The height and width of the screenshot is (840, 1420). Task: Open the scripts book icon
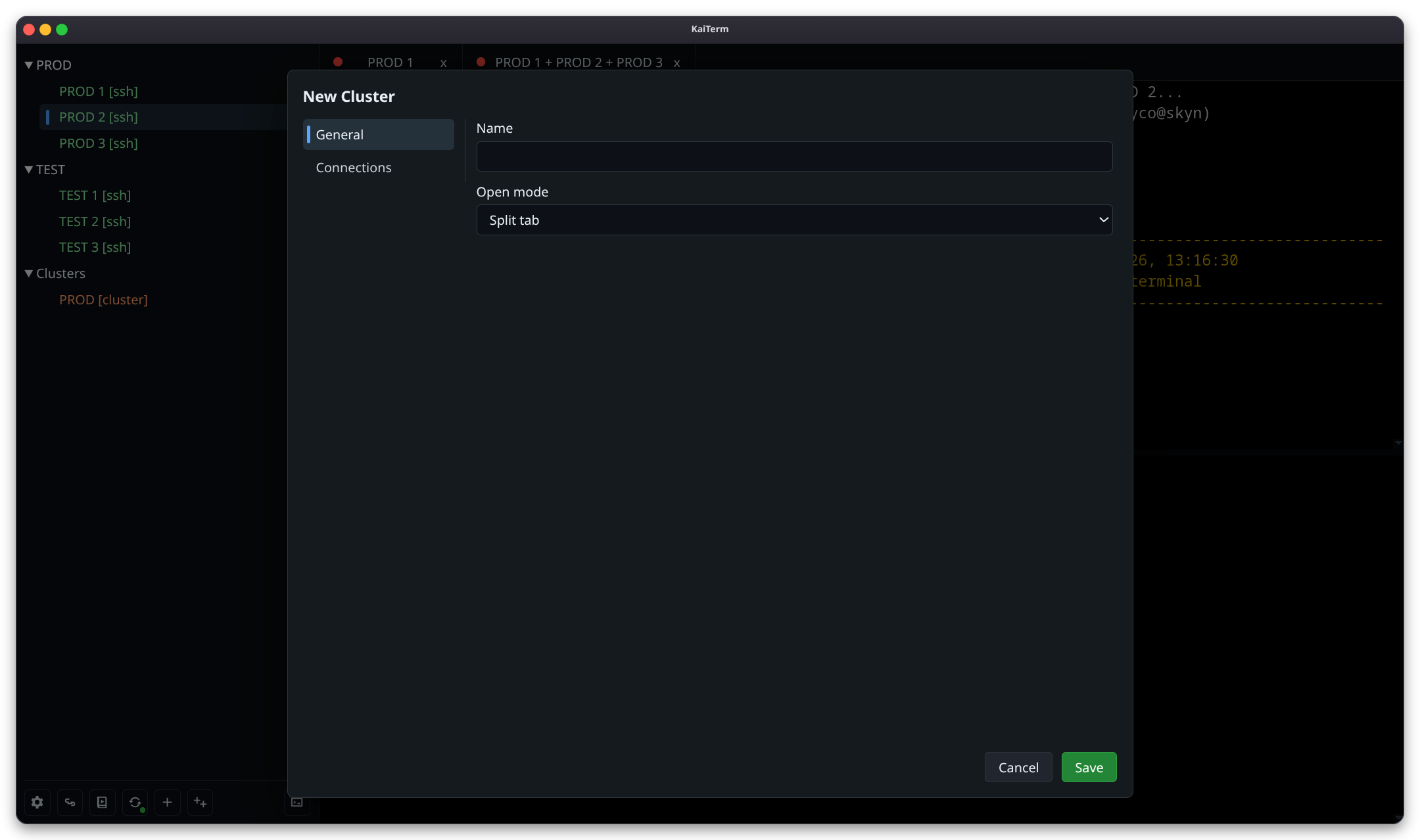pyautogui.click(x=102, y=802)
